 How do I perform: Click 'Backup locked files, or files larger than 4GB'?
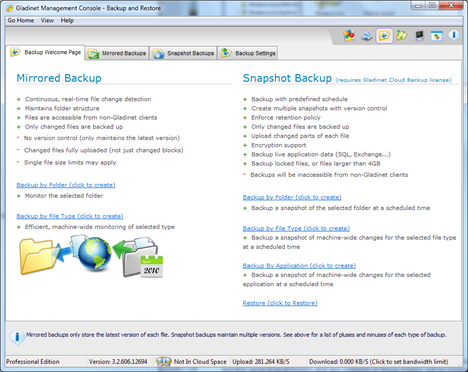pos(316,163)
